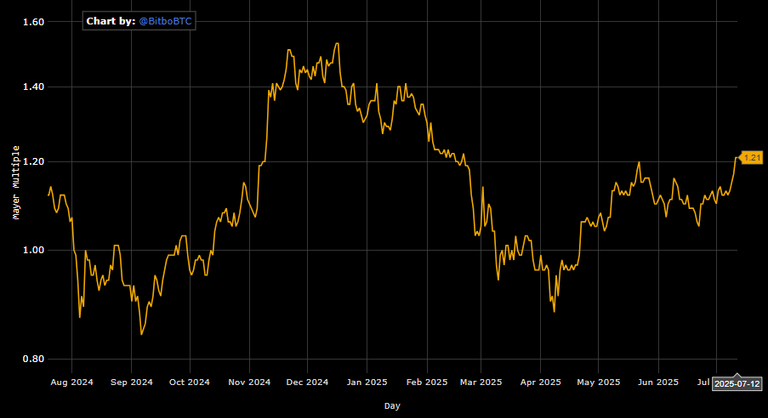Click the May 2025 axis label
Screen dimensions: 768x418
[x=598, y=382]
